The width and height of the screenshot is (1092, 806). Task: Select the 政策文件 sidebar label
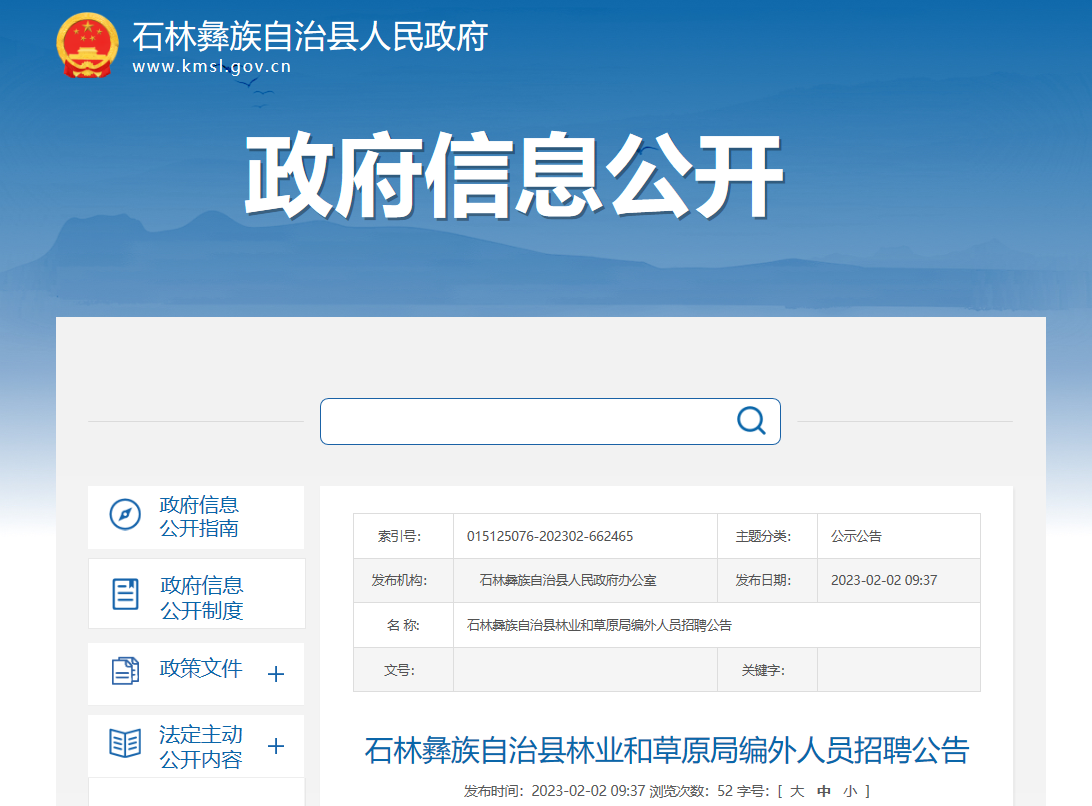click(201, 669)
